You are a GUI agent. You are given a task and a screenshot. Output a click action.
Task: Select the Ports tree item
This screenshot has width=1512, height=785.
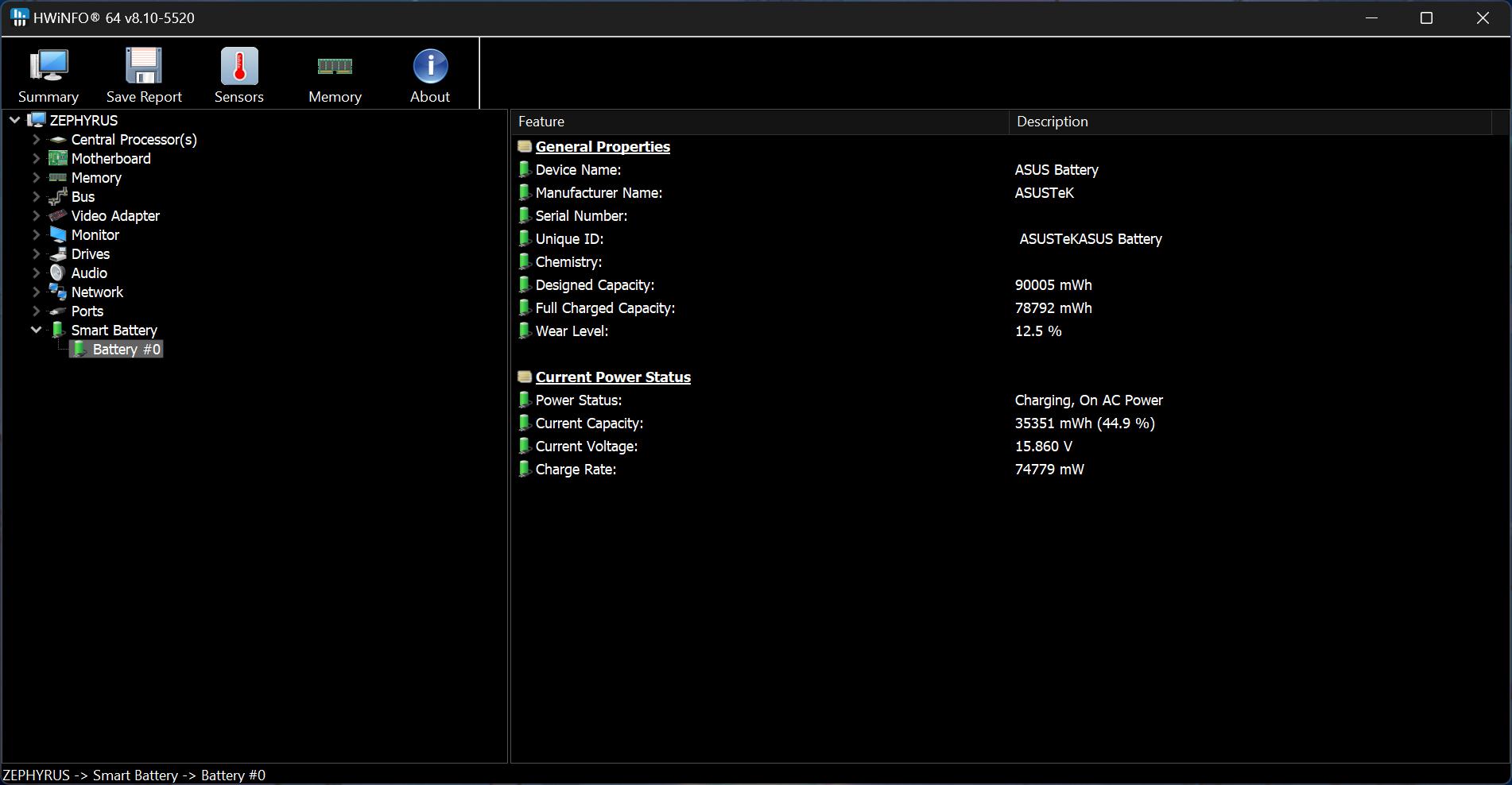(x=87, y=311)
